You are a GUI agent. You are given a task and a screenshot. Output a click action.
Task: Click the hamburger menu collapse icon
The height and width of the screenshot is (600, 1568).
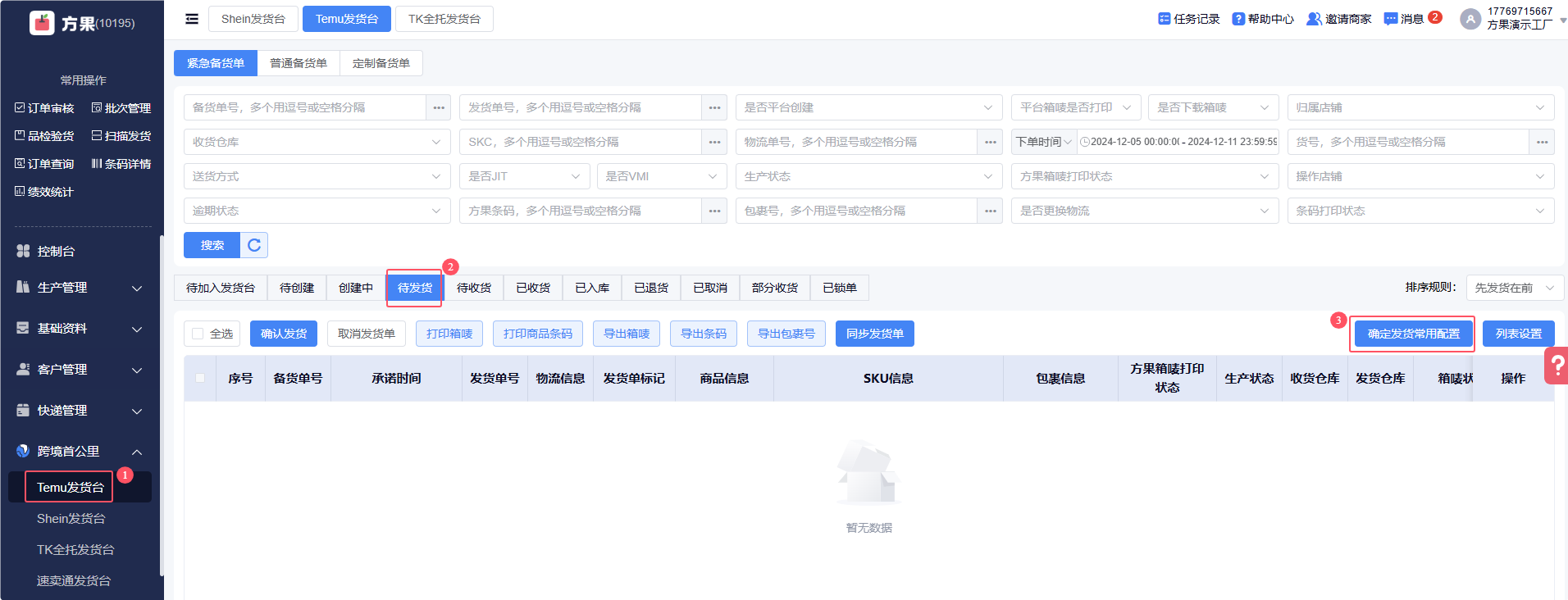192,19
